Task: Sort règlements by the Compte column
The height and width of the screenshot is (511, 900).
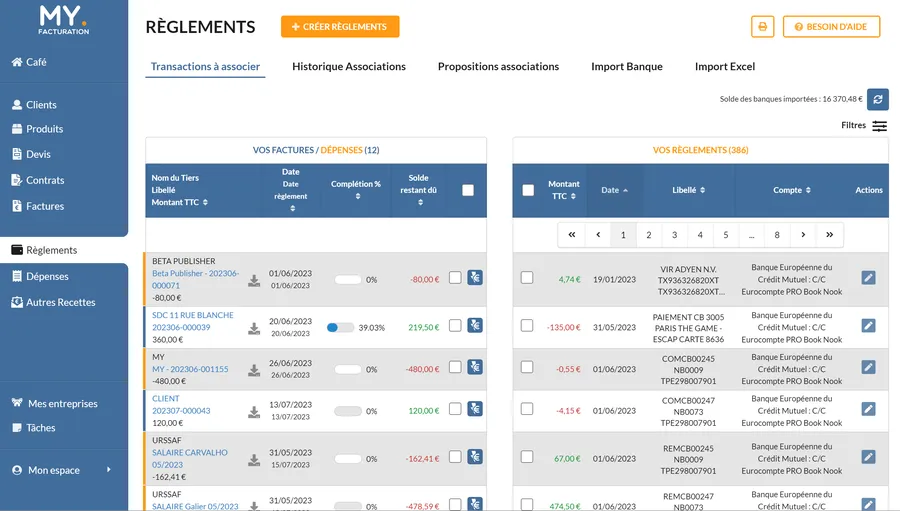Action: click(x=792, y=190)
